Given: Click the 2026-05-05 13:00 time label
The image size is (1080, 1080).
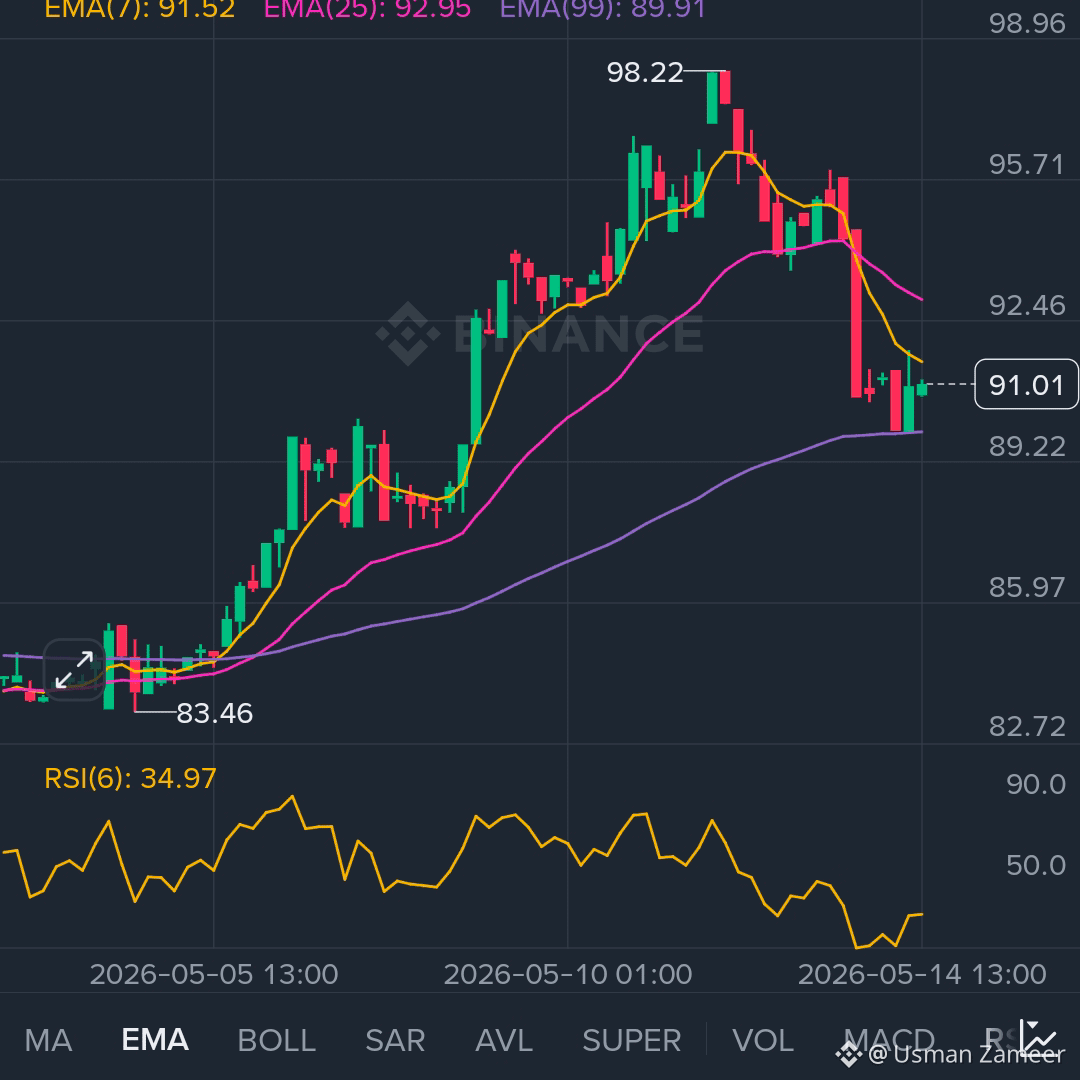Looking at the screenshot, I should click(214, 974).
